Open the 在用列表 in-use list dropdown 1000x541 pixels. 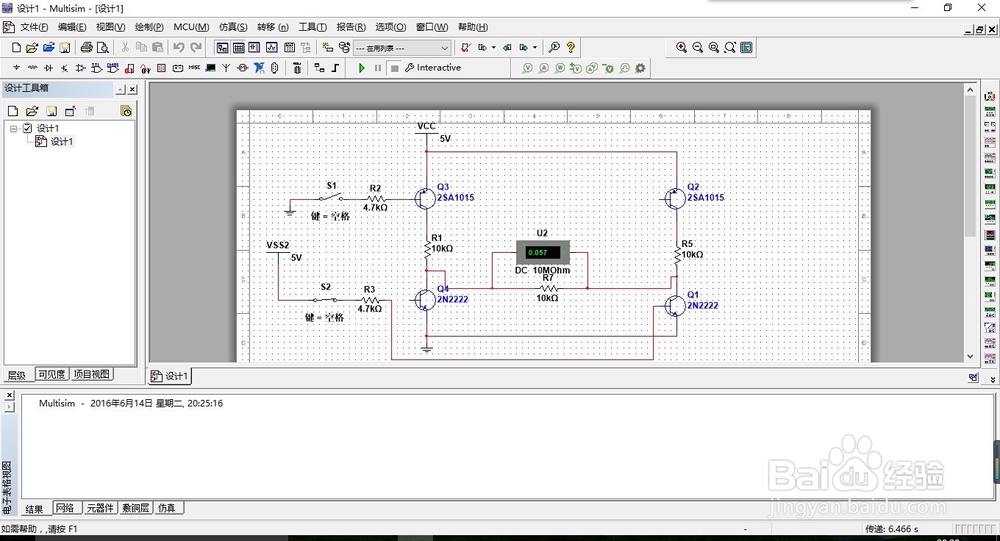tap(445, 47)
